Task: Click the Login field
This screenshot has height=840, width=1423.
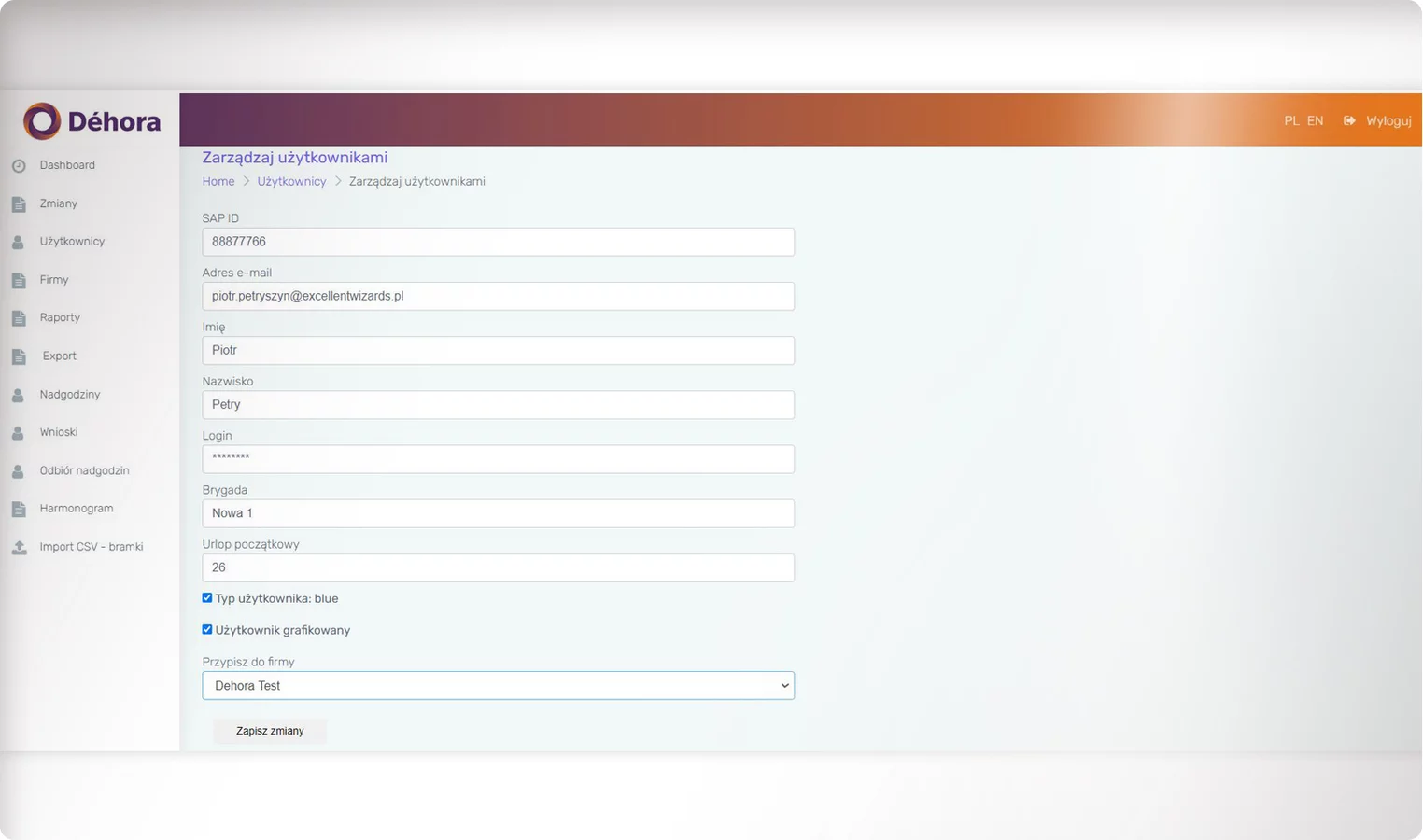Action: 499,459
